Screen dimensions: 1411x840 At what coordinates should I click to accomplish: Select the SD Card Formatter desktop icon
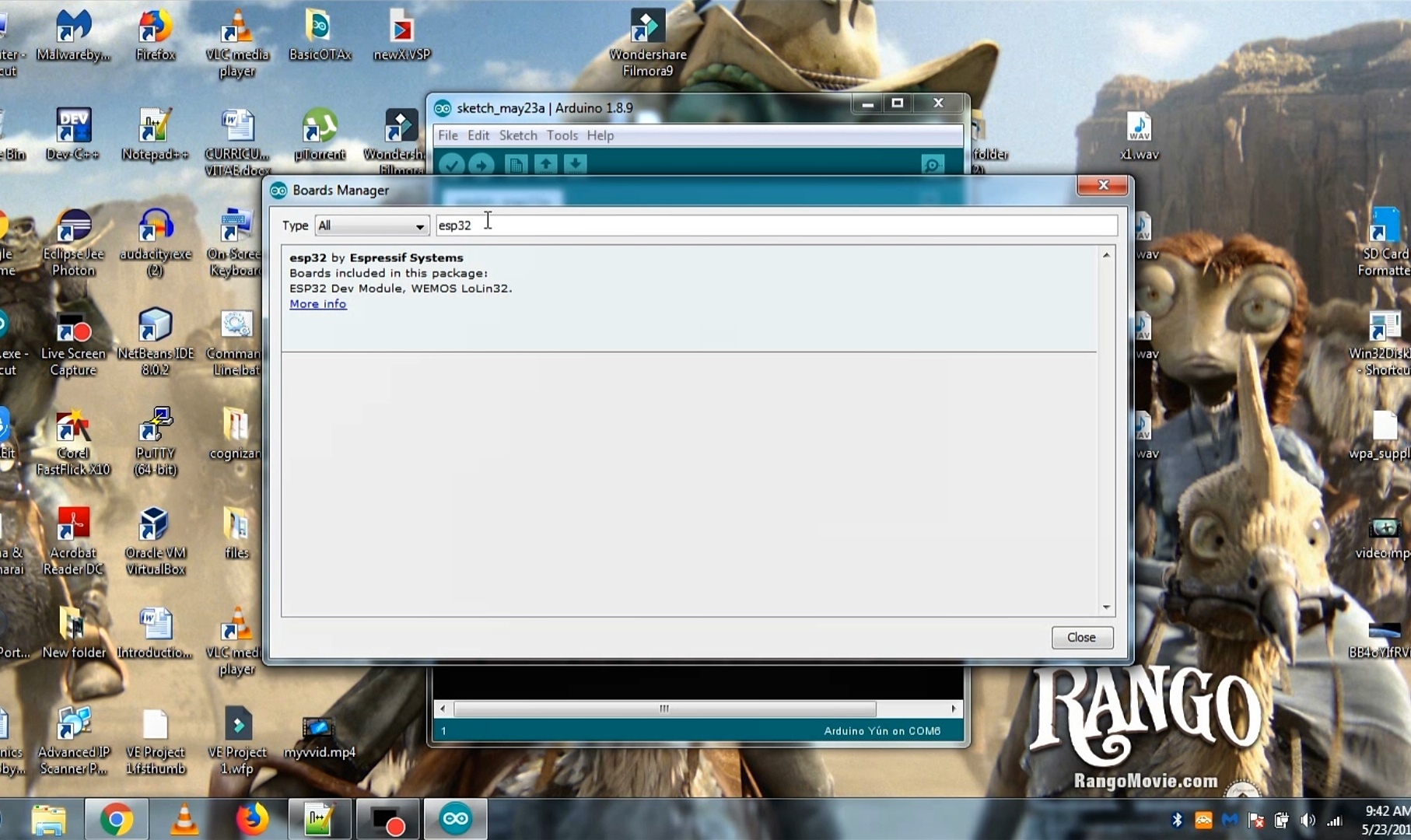pos(1384,243)
